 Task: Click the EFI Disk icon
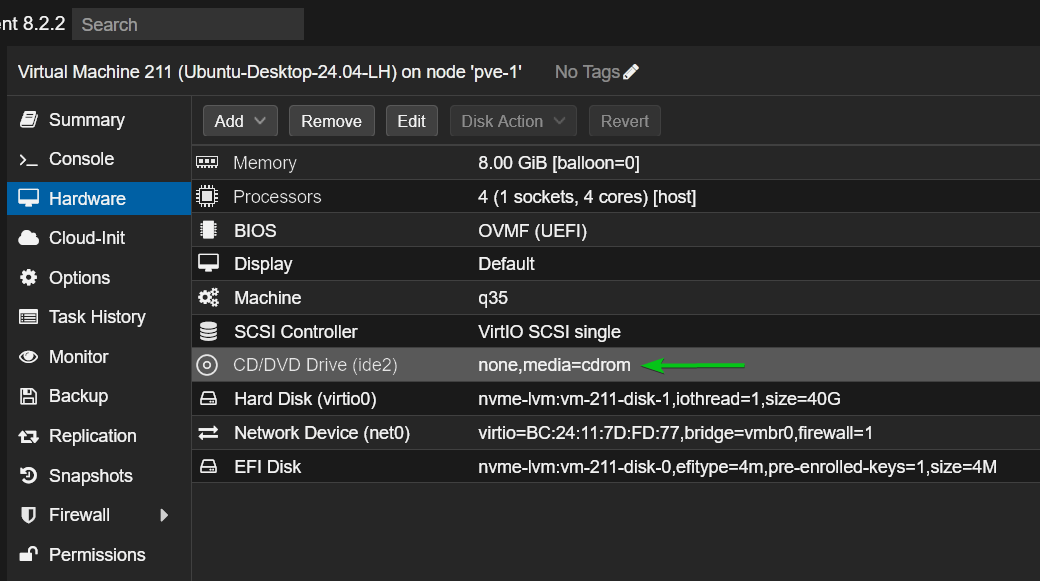click(x=207, y=466)
